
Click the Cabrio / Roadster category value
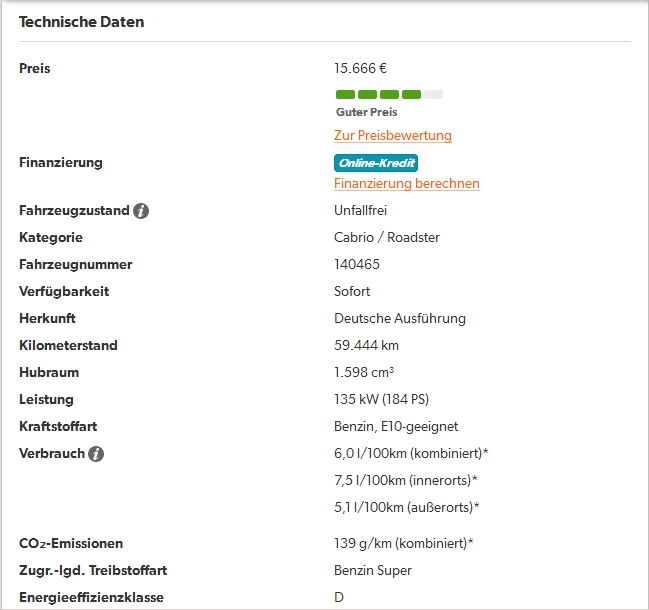click(386, 238)
